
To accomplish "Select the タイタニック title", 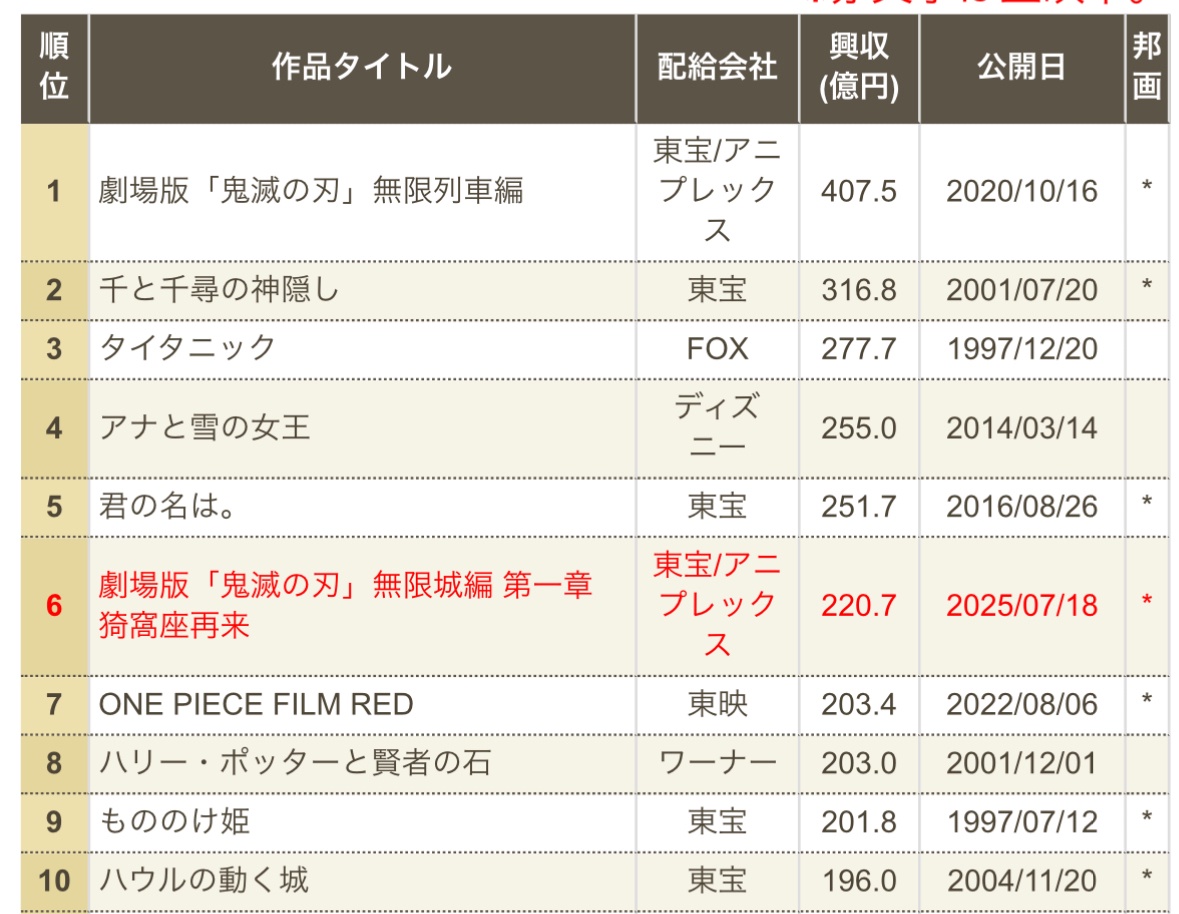I will 187,348.
